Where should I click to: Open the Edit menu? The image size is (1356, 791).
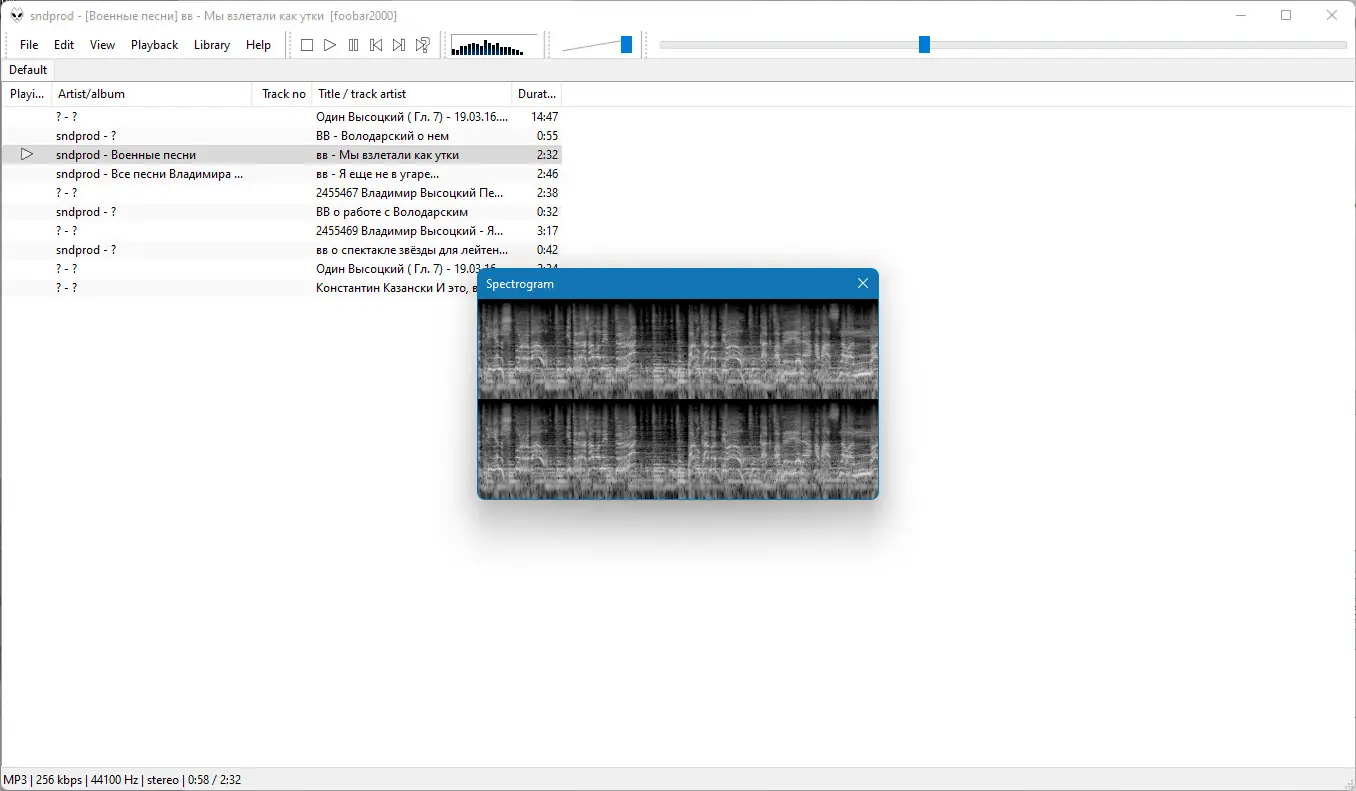pos(64,45)
